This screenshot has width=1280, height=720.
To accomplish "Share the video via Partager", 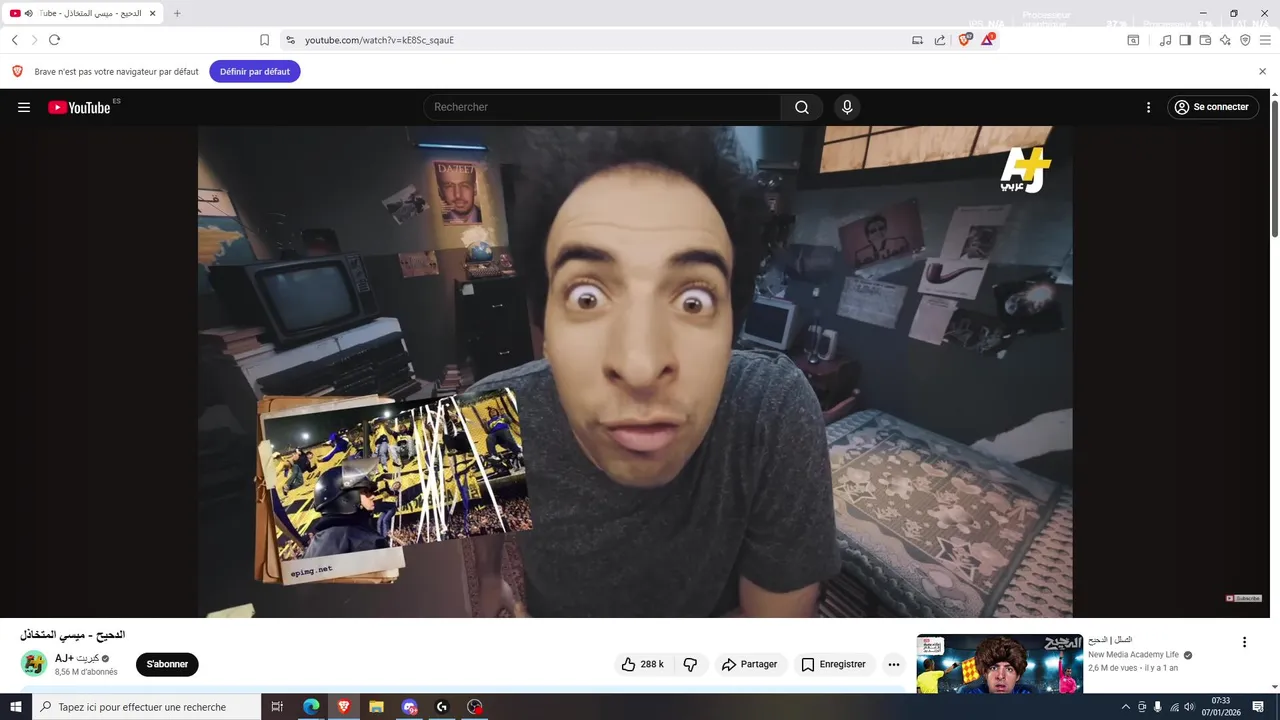I will pyautogui.click(x=749, y=664).
